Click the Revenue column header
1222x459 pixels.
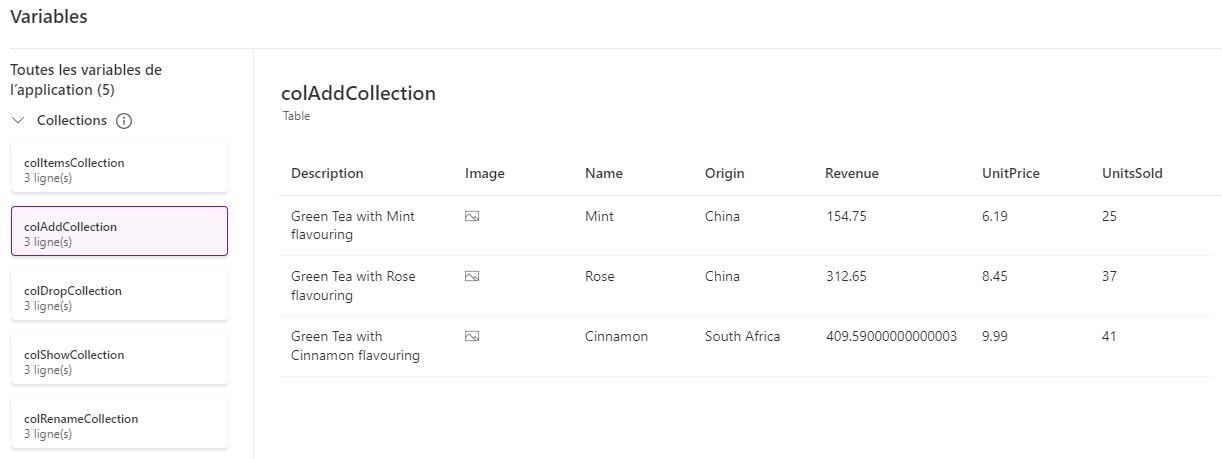[x=852, y=173]
